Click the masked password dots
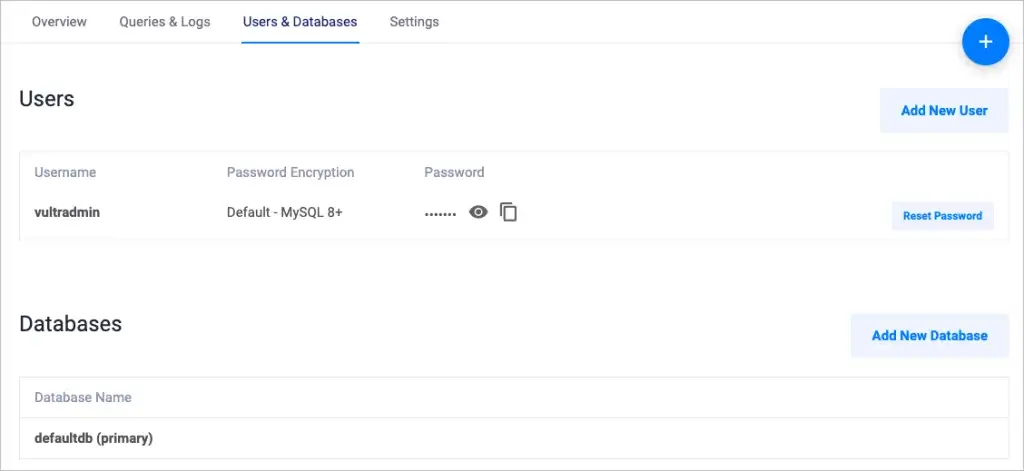 (440, 213)
